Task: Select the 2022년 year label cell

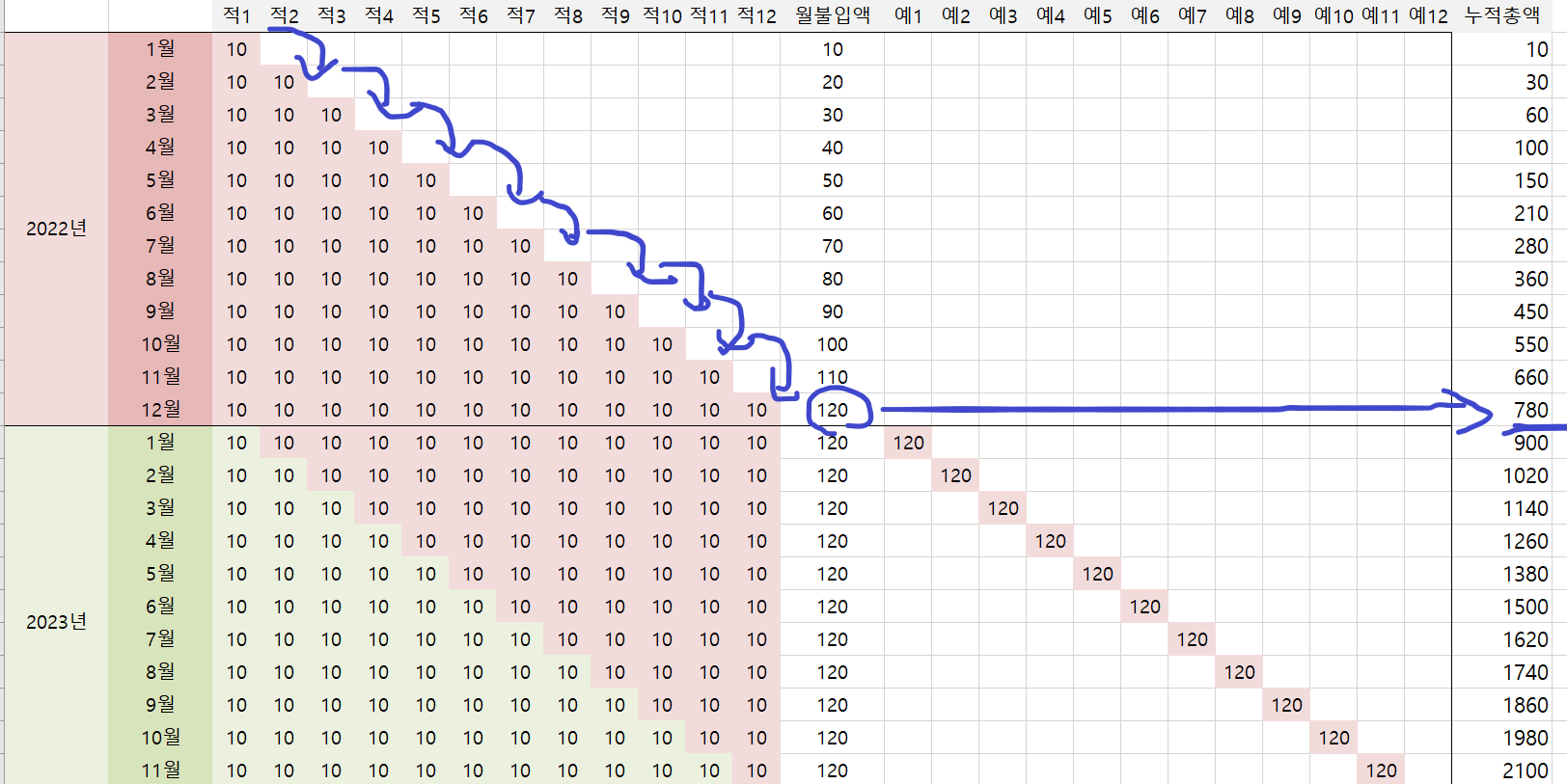Action: coord(56,229)
